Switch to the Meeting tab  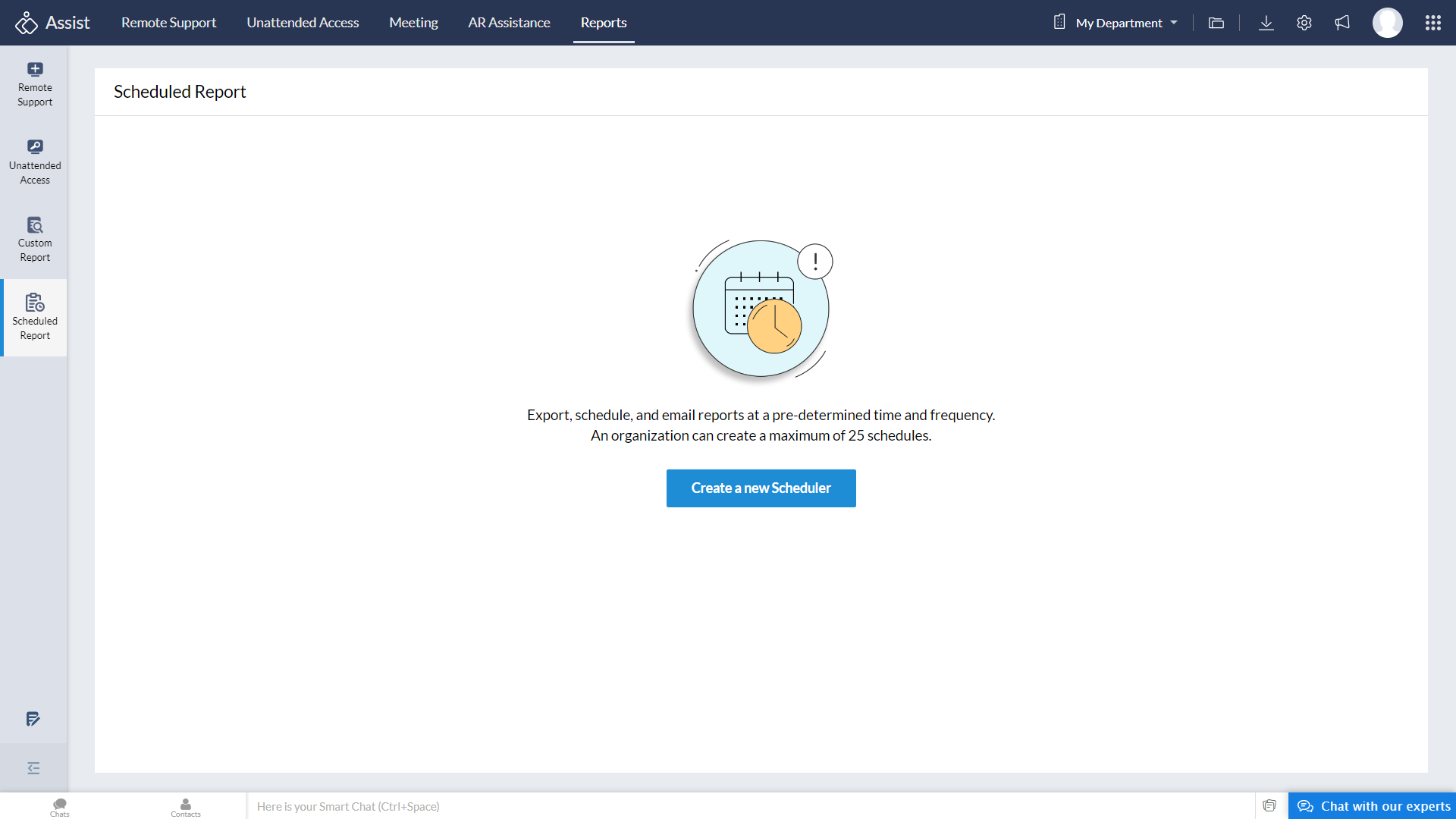pos(413,23)
